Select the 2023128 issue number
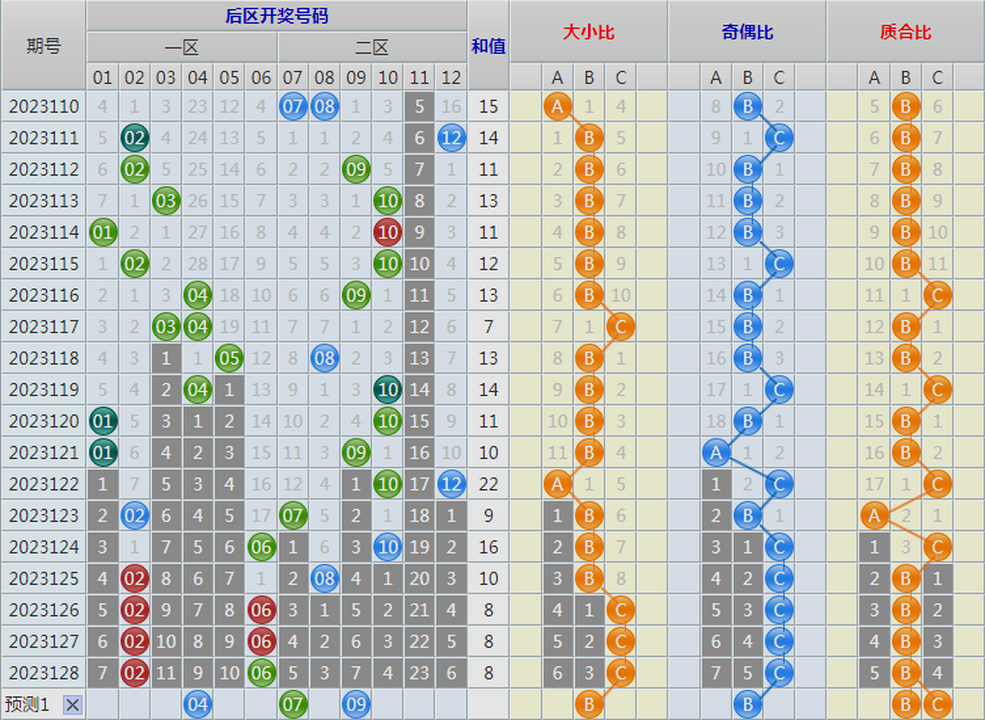Viewport: 985px width, 720px height. (44, 673)
